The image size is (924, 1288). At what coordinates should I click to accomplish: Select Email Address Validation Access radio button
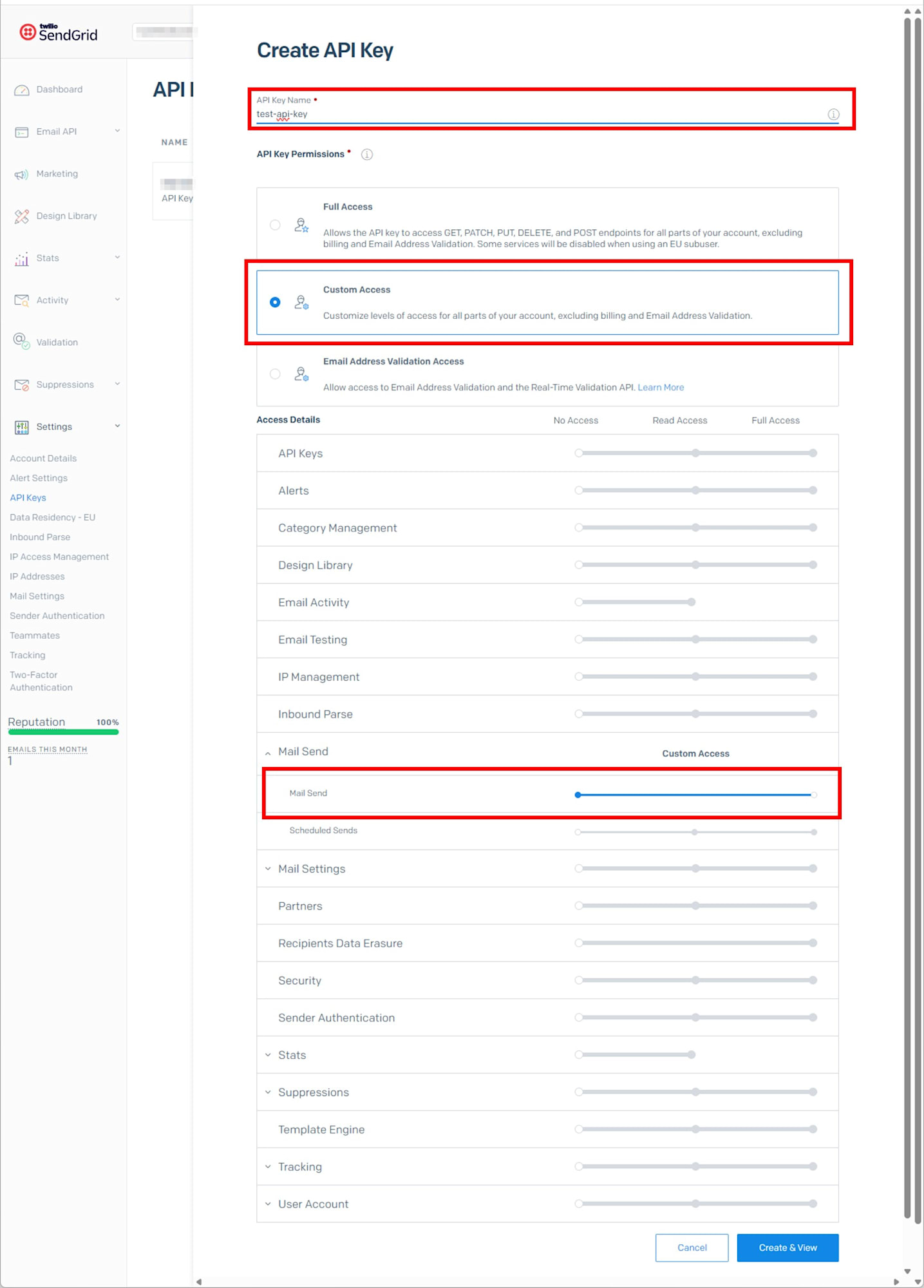[x=275, y=374]
